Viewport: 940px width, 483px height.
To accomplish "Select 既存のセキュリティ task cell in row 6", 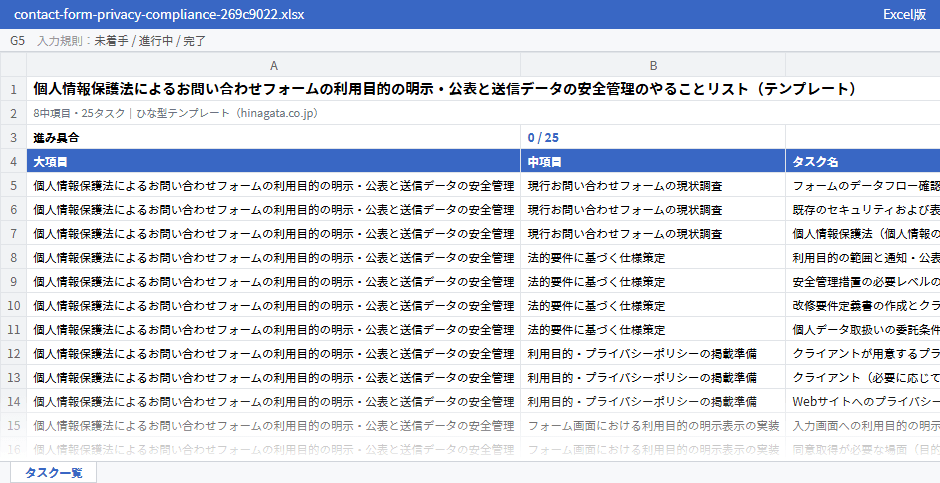I will click(863, 209).
